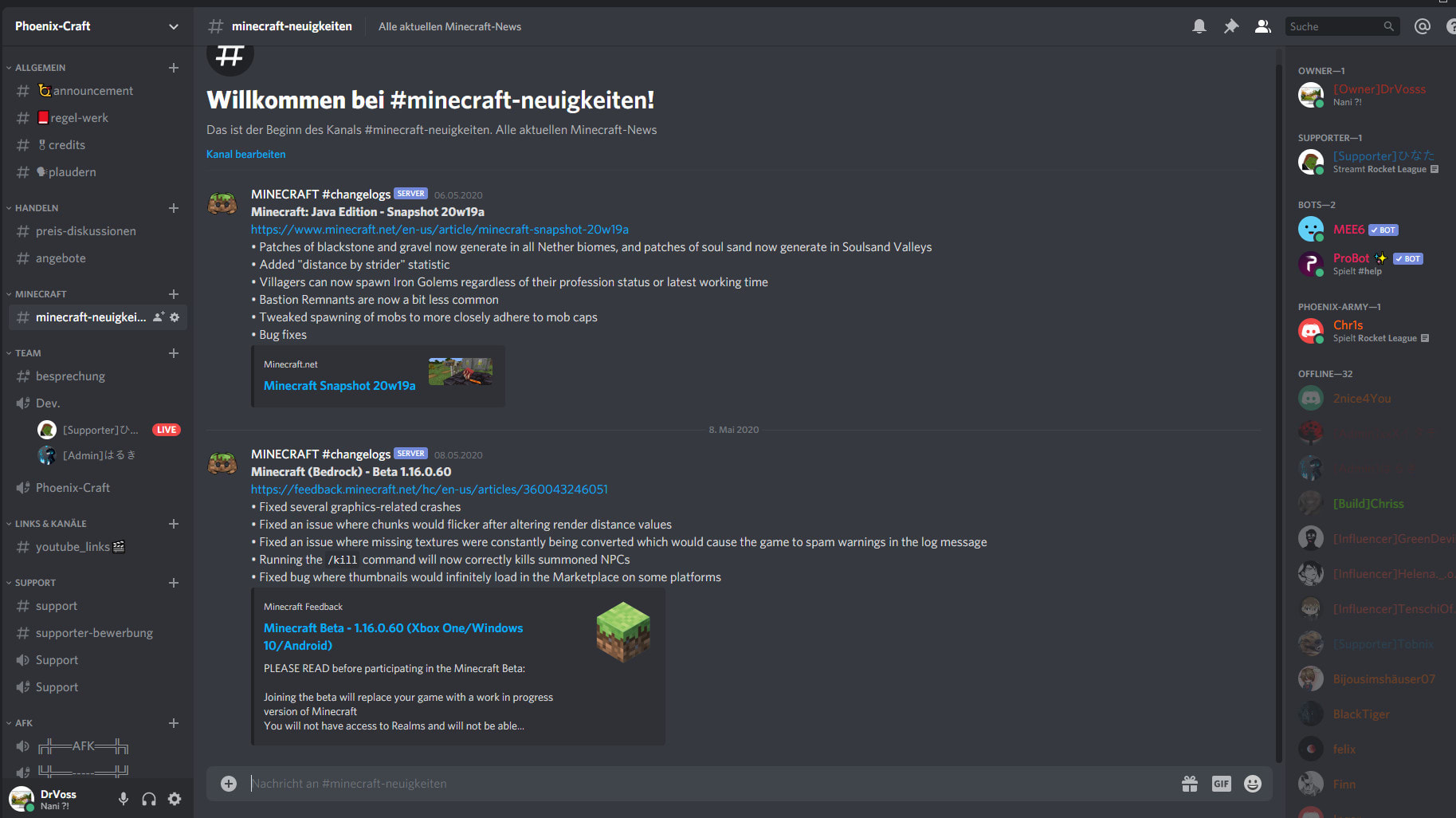Open the Phoenix-Craft server dropdown
1456x818 pixels.
pos(96,26)
